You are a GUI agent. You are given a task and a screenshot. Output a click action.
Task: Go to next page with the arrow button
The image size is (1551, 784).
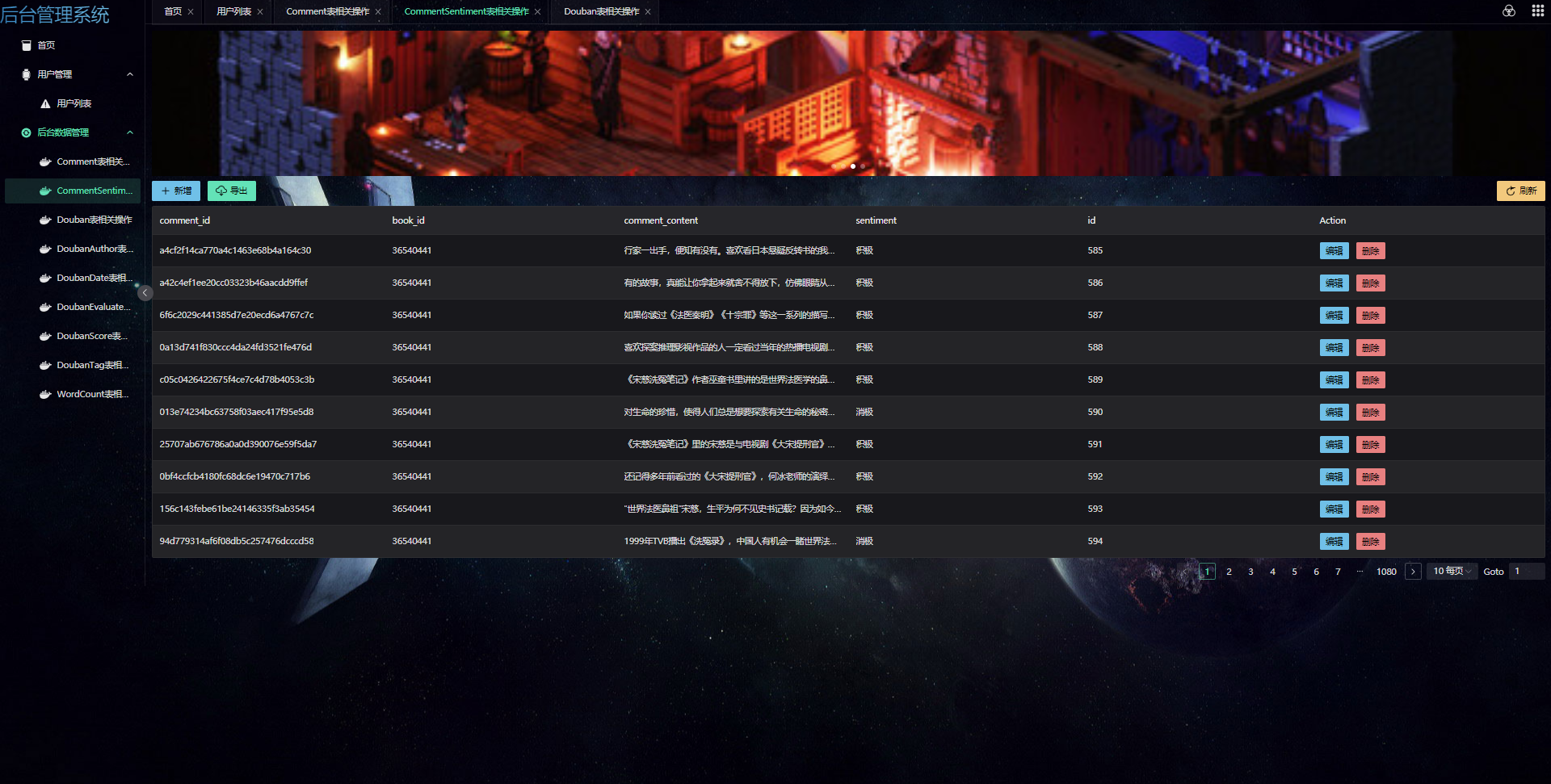(x=1413, y=572)
